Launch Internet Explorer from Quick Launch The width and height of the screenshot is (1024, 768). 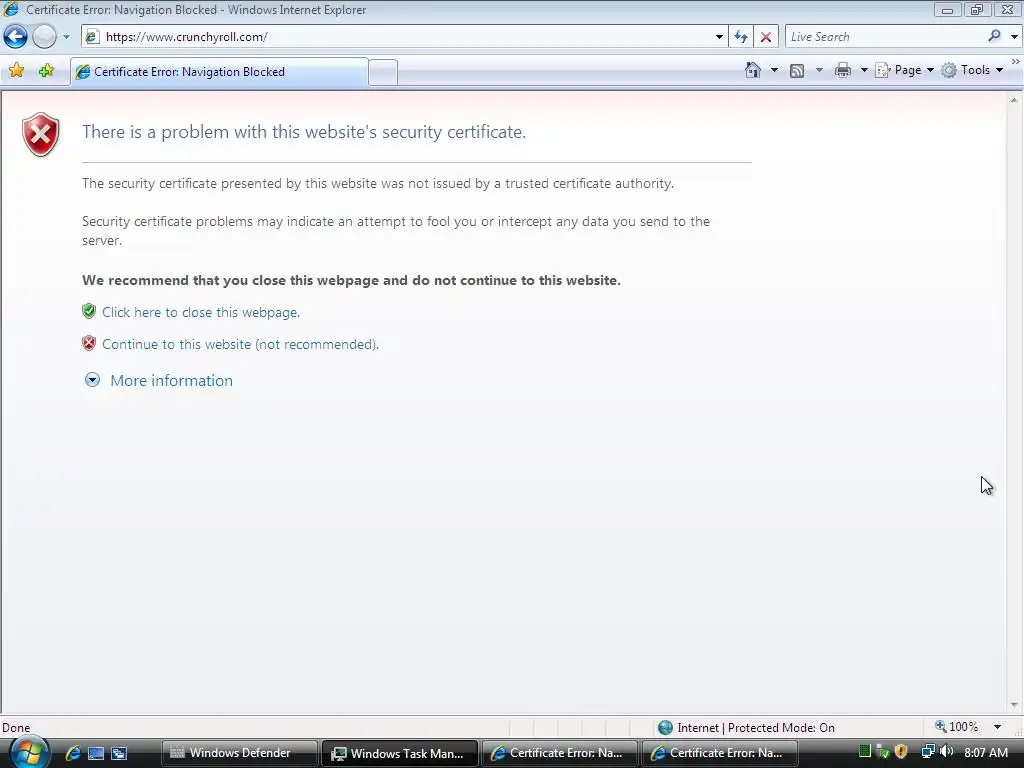[72, 753]
